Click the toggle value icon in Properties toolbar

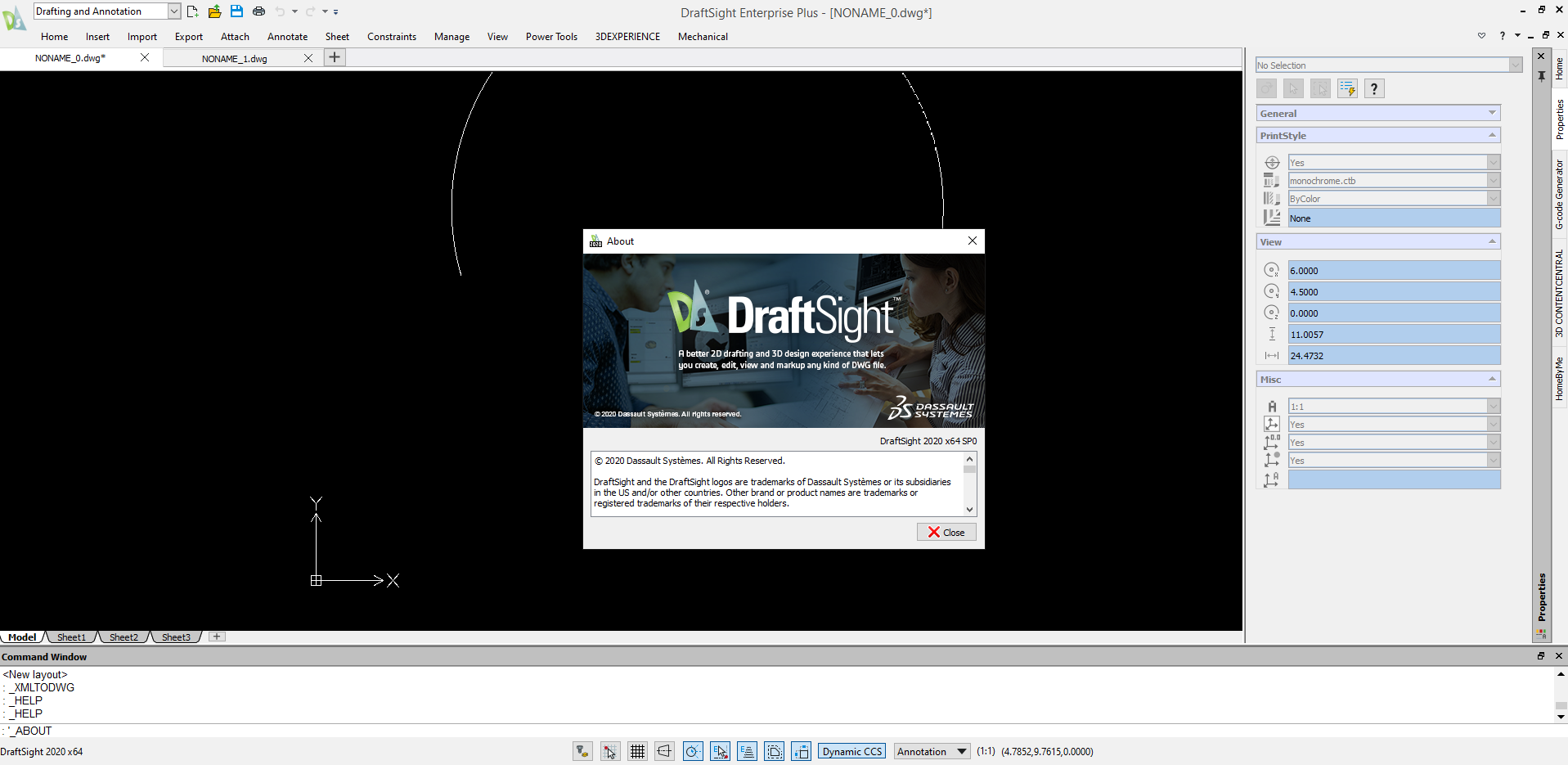pyautogui.click(x=1266, y=88)
